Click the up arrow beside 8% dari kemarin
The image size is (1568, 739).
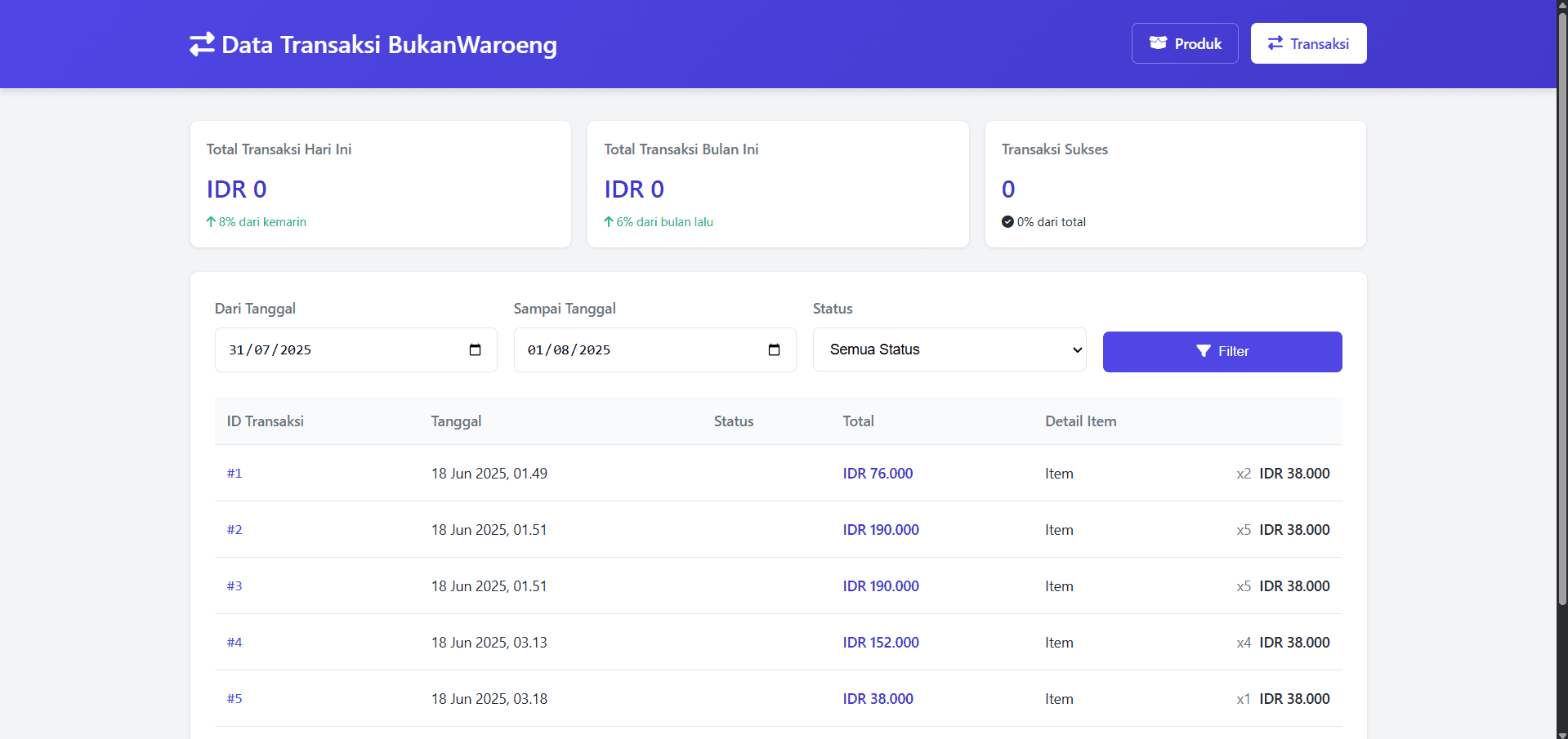(x=211, y=222)
